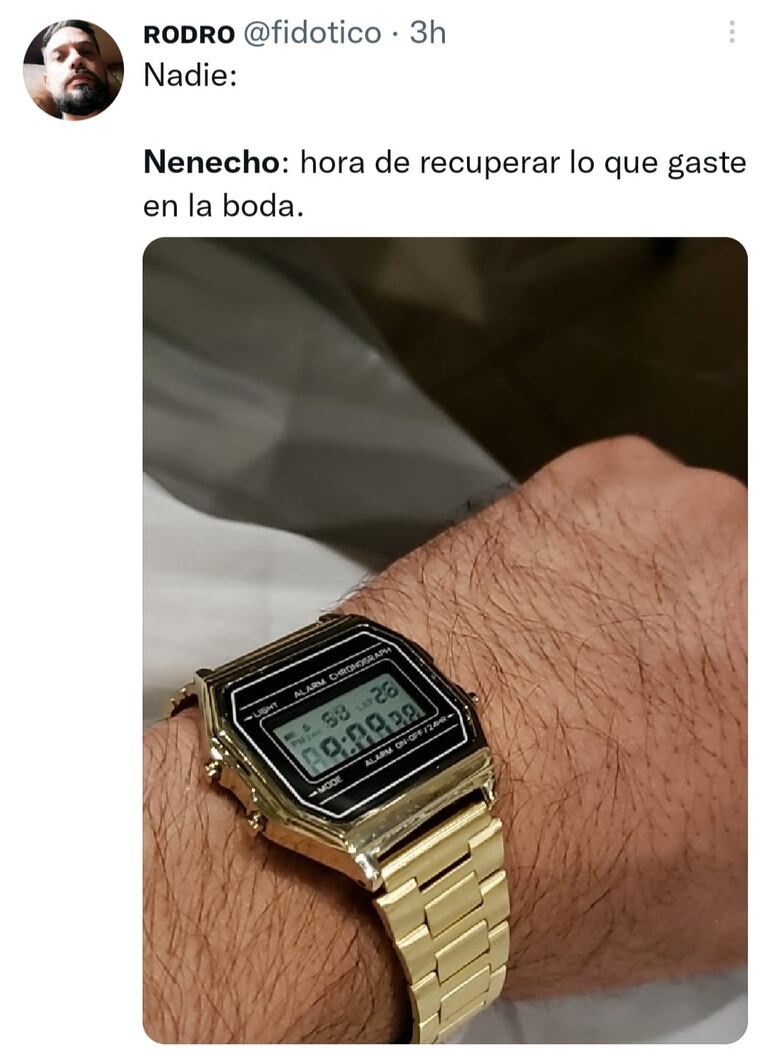Open RODRO's round profile avatar
This screenshot has height=1049, width=770.
(x=73, y=70)
